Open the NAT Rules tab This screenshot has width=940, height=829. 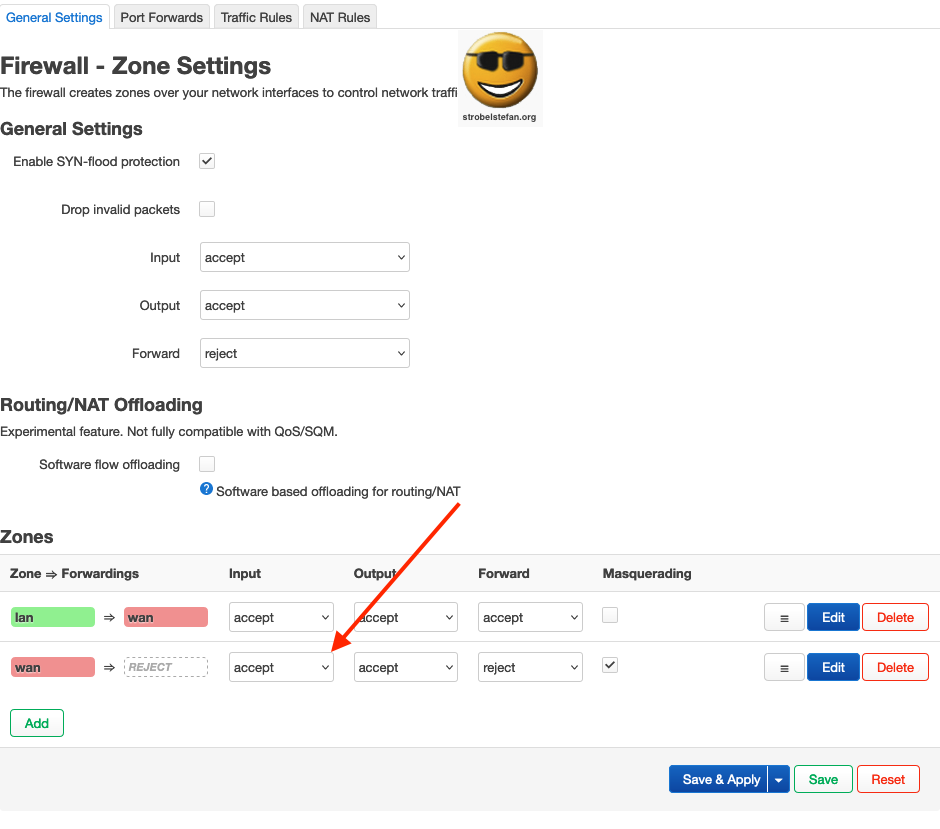[340, 17]
